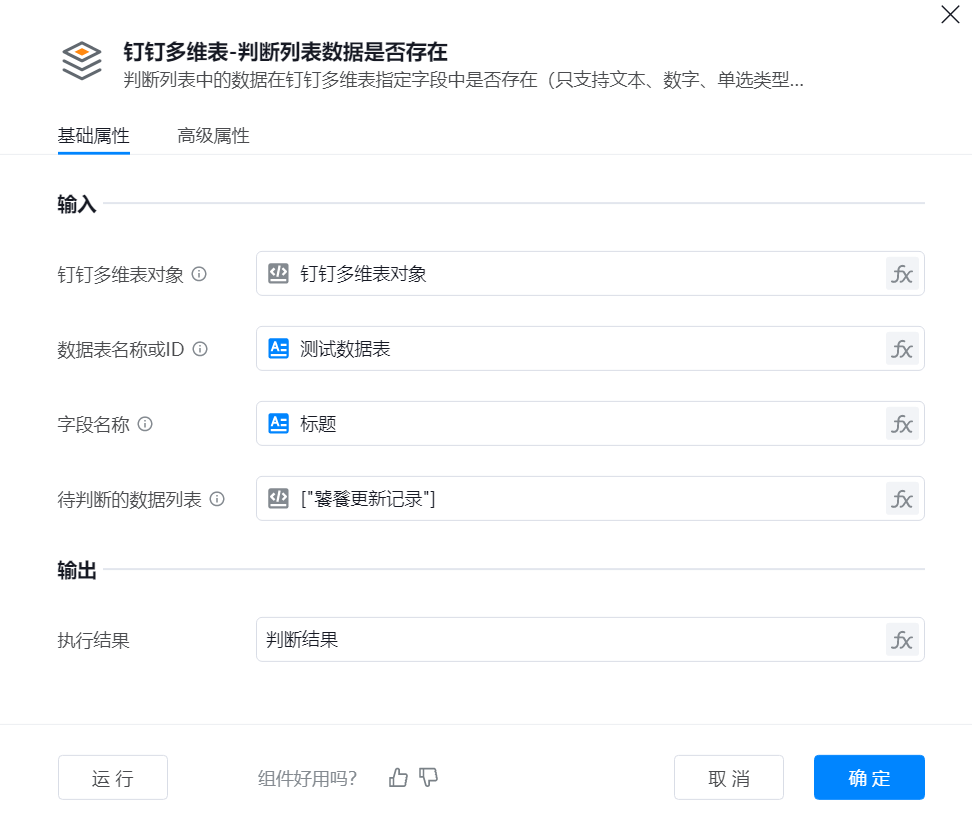The image size is (972, 819).
Task: Select the 基础属性 tab
Action: pyautogui.click(x=94, y=136)
